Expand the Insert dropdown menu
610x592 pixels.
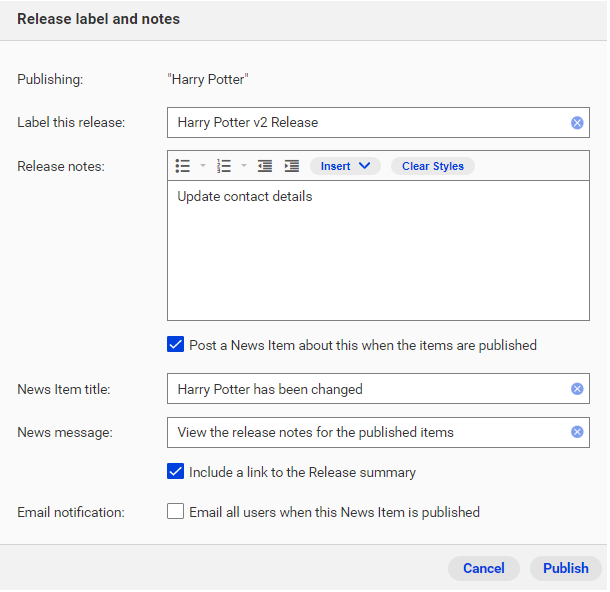coord(345,166)
